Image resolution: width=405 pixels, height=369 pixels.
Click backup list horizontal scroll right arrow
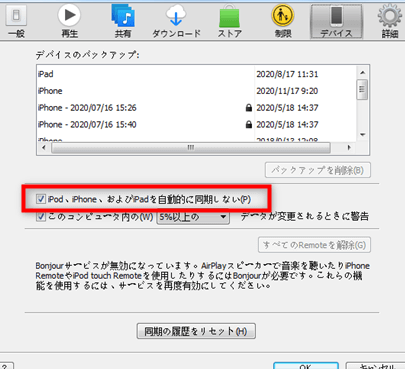pos(349,147)
